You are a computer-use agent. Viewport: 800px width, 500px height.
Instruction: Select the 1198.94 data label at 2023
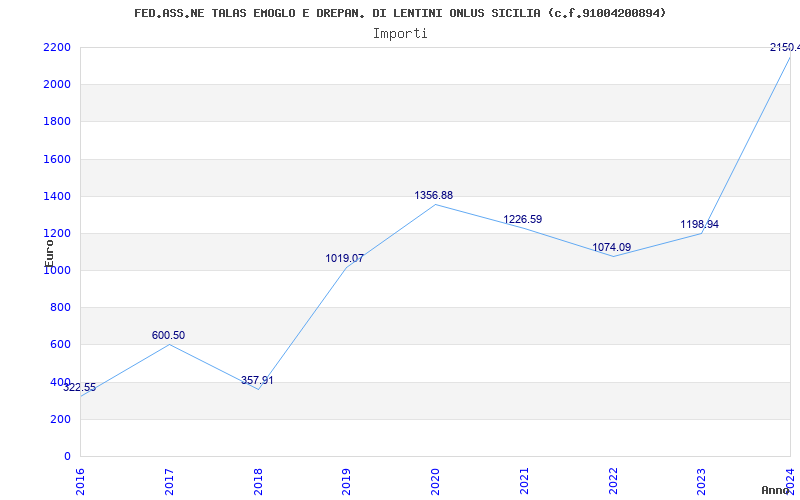(699, 224)
